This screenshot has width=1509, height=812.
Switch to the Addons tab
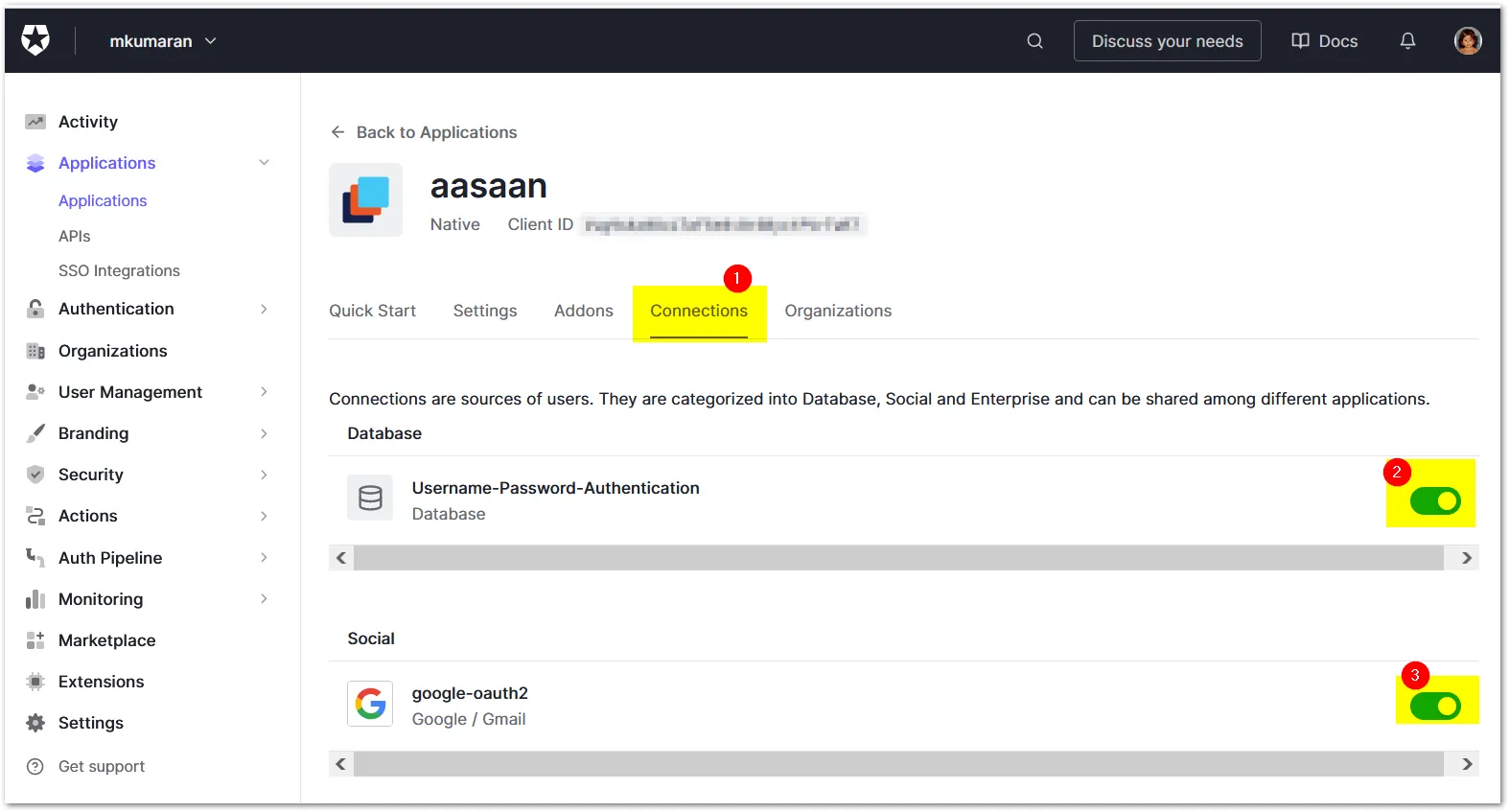(584, 311)
